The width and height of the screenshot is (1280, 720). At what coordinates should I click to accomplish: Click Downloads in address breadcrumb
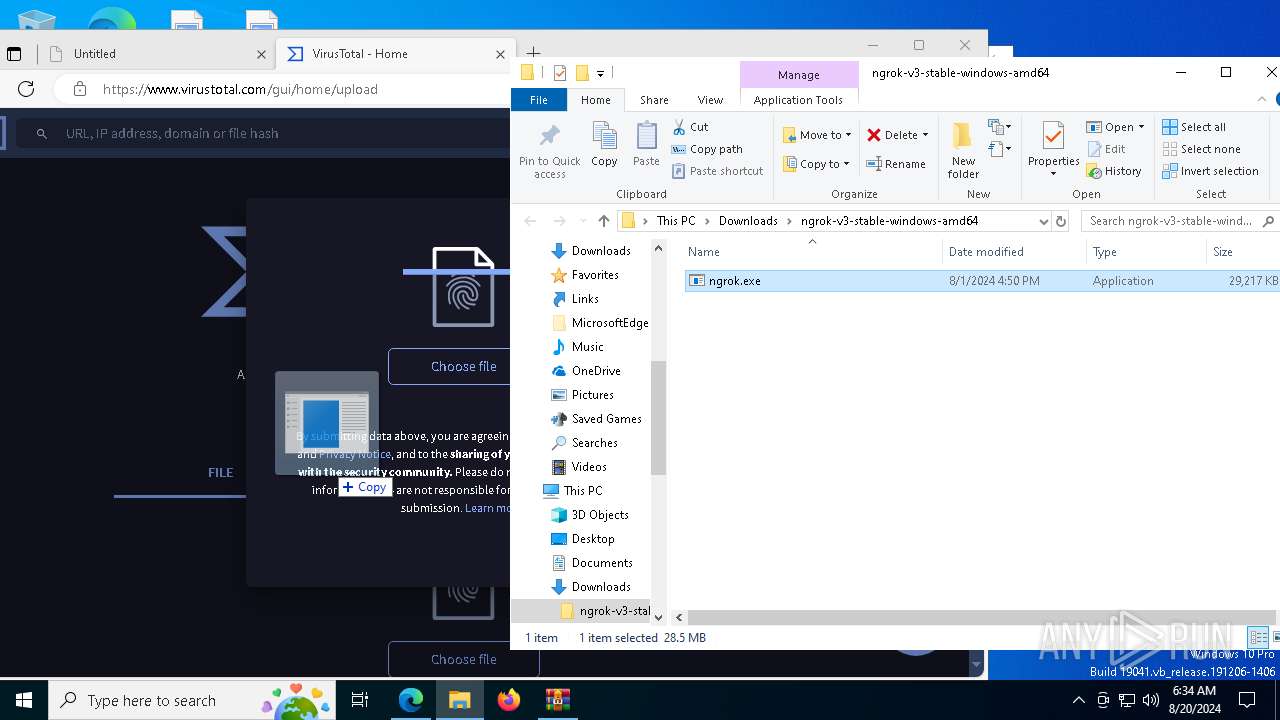pos(748,221)
